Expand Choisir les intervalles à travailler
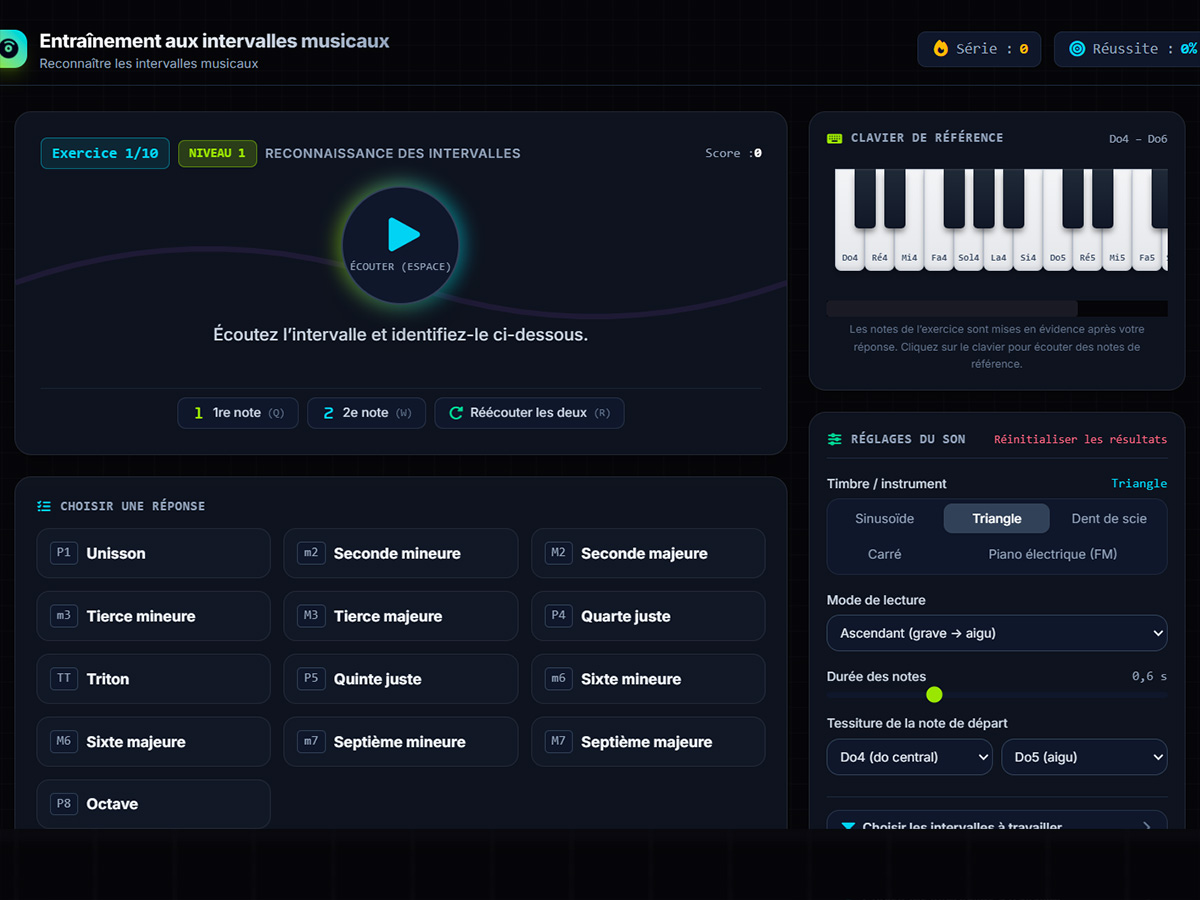The height and width of the screenshot is (900, 1200). 997,822
